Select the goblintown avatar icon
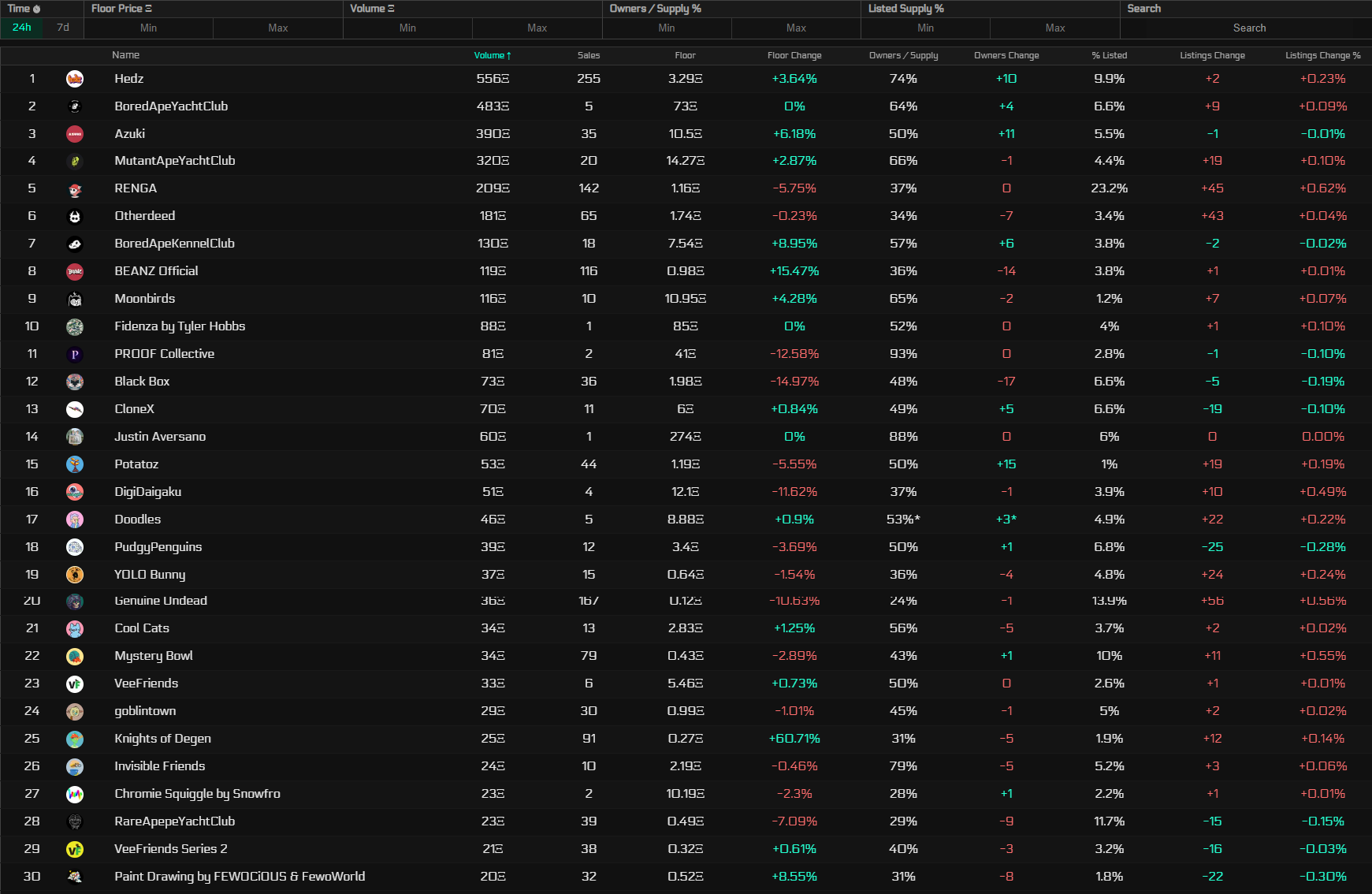 75,711
